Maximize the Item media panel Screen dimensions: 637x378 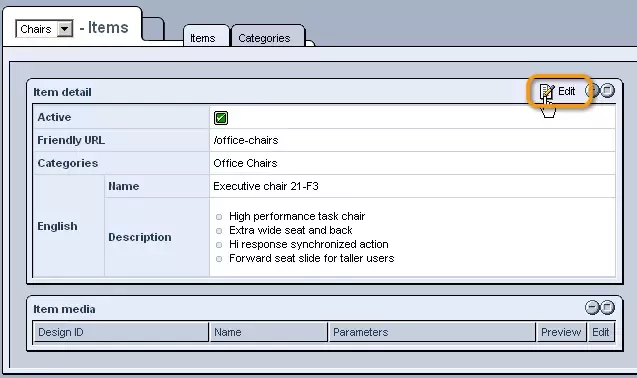(607, 307)
